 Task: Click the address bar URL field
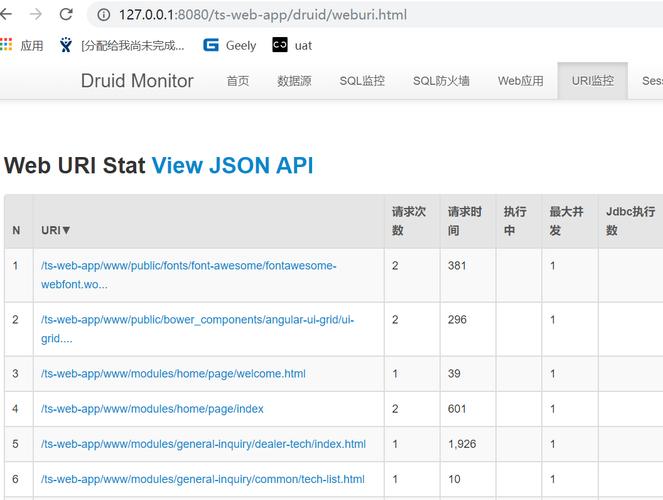pyautogui.click(x=262, y=15)
